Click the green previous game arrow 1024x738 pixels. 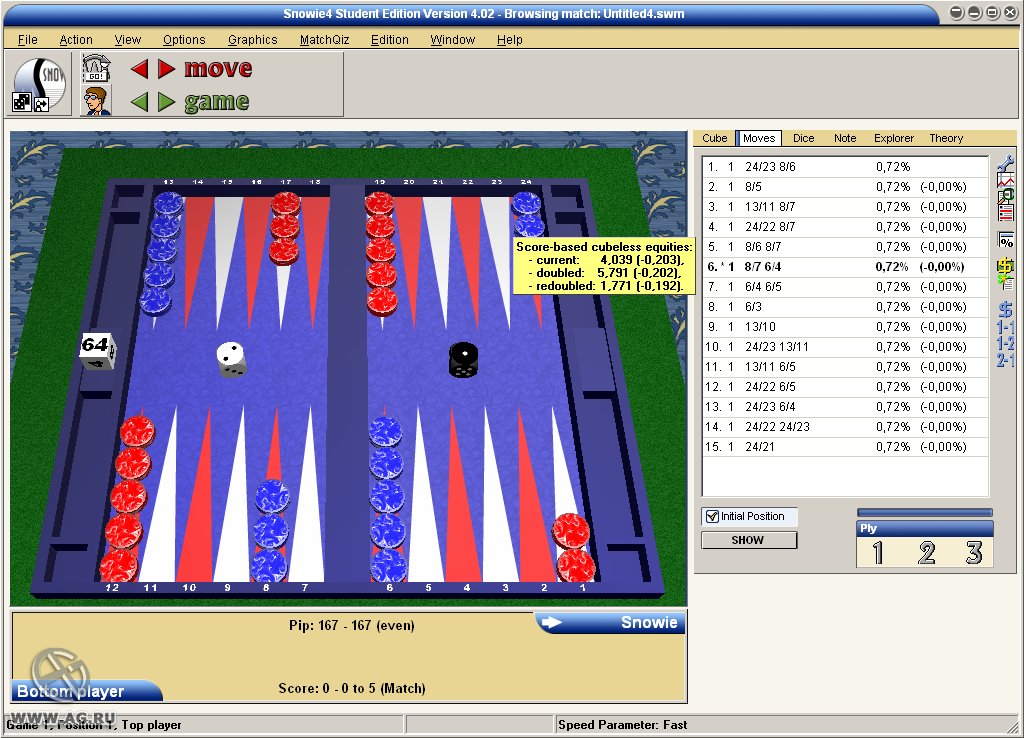139,102
